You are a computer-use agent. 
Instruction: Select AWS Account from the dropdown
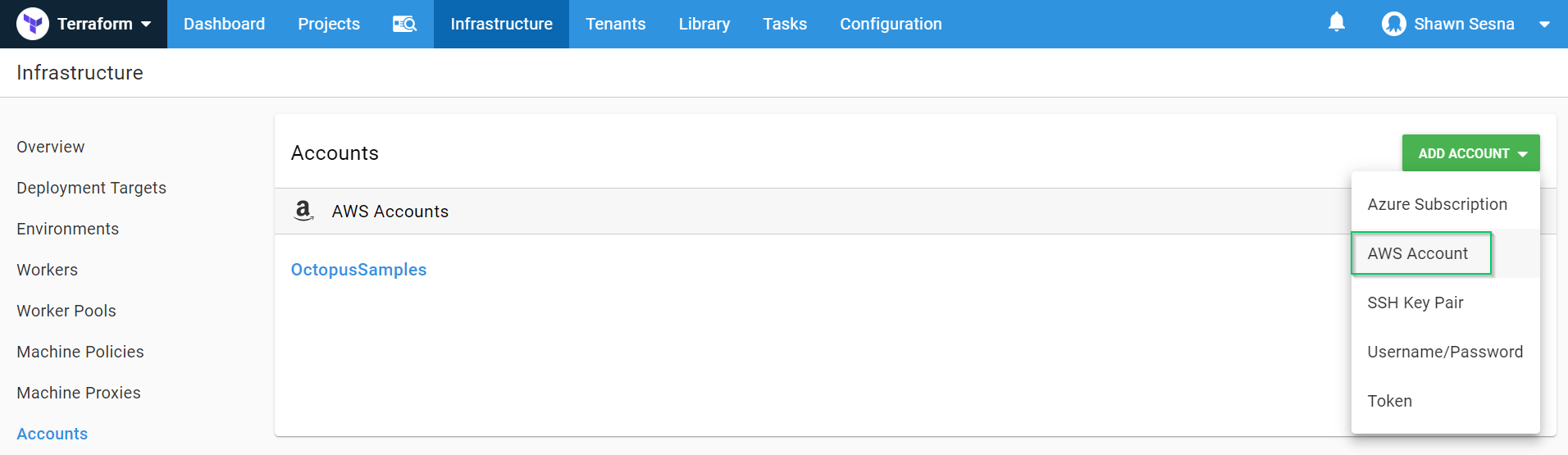(x=1418, y=253)
